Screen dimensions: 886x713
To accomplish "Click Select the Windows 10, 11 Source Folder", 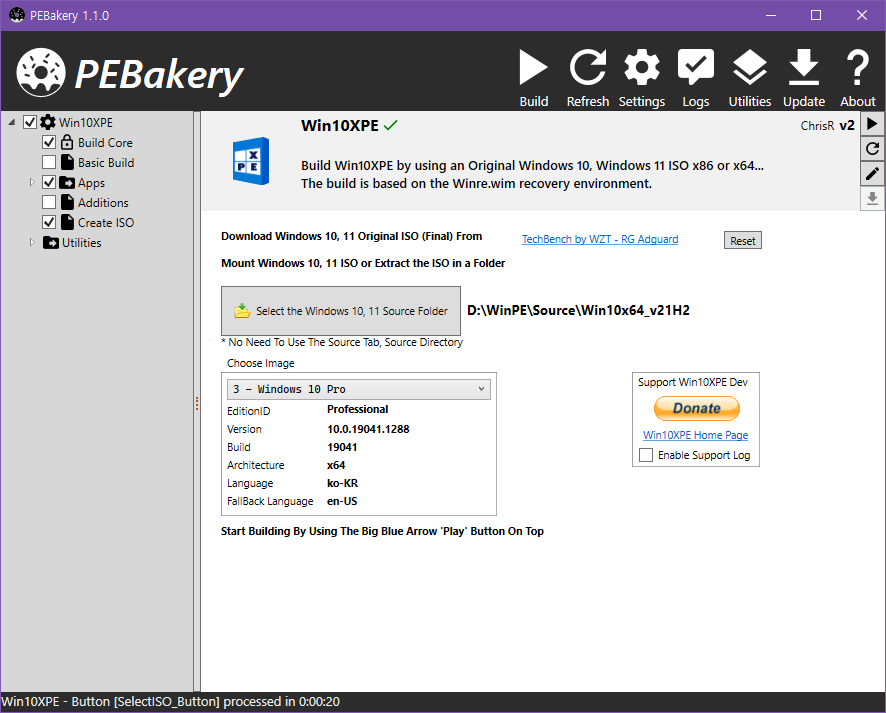I will pos(341,311).
